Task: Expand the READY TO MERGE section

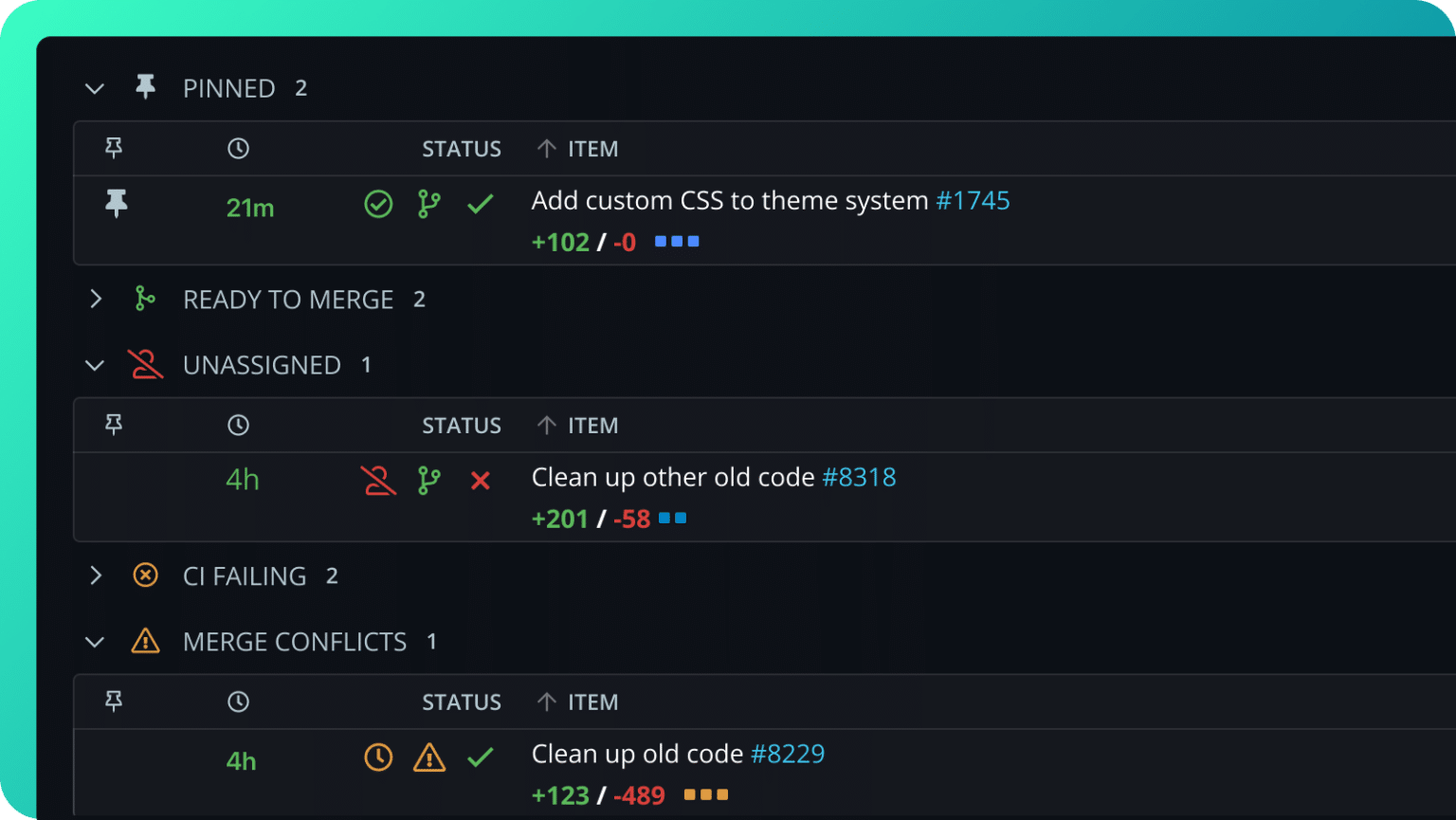Action: (x=95, y=299)
